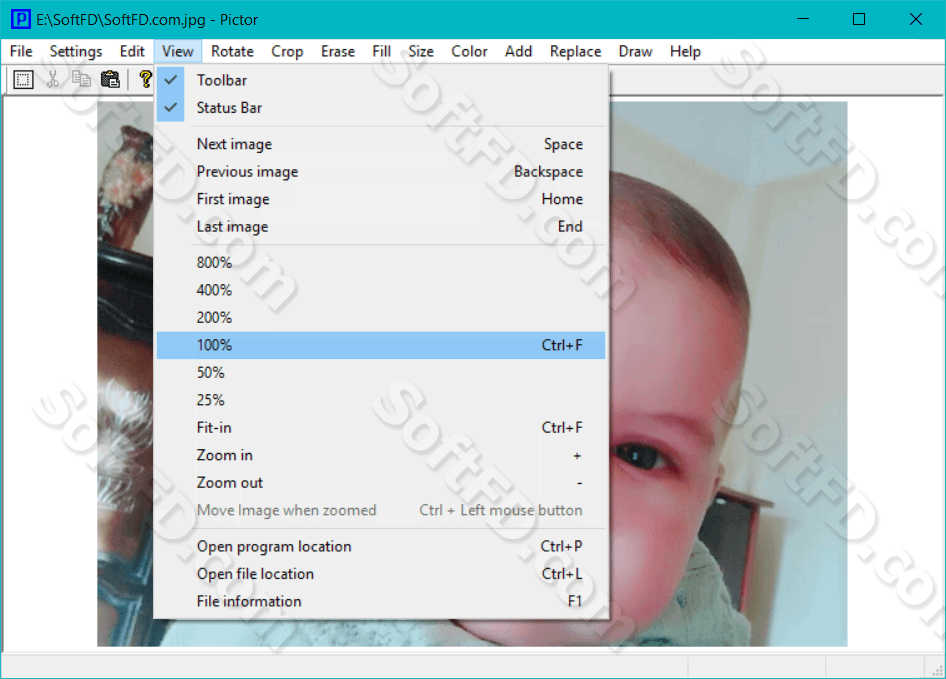
Task: Set zoom to 50%
Action: (x=381, y=373)
